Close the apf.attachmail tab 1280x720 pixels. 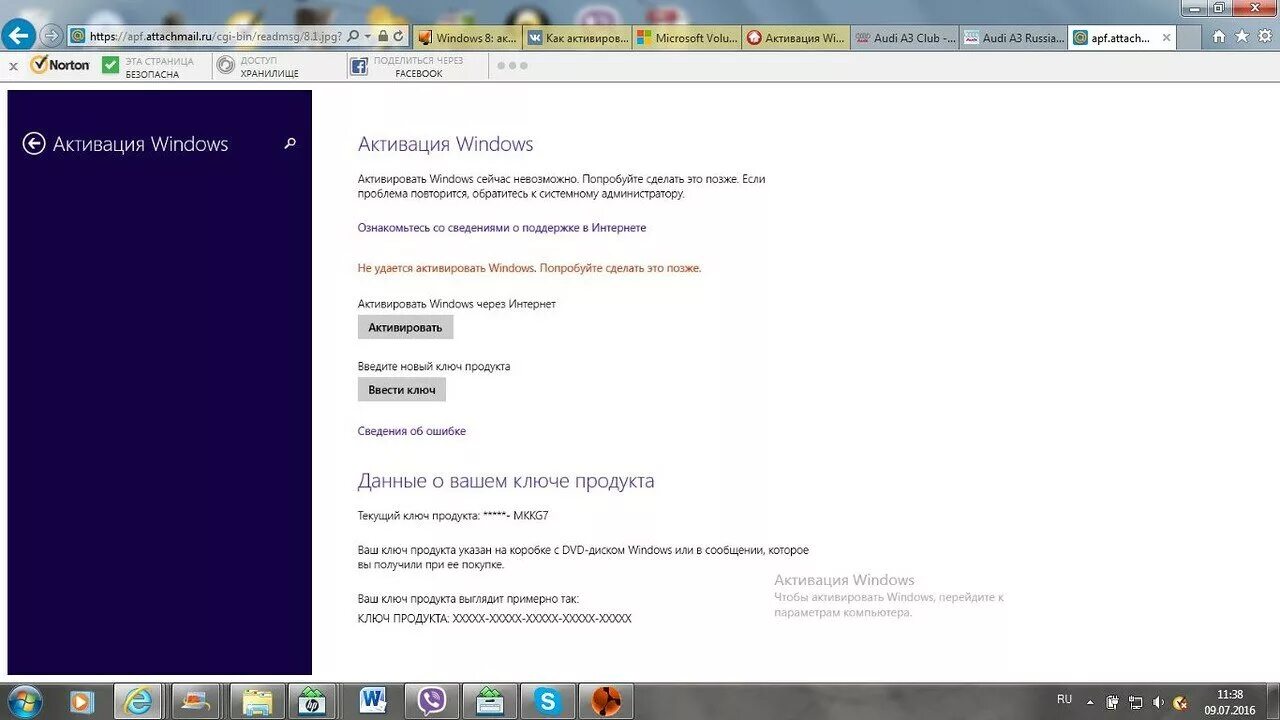click(1166, 38)
